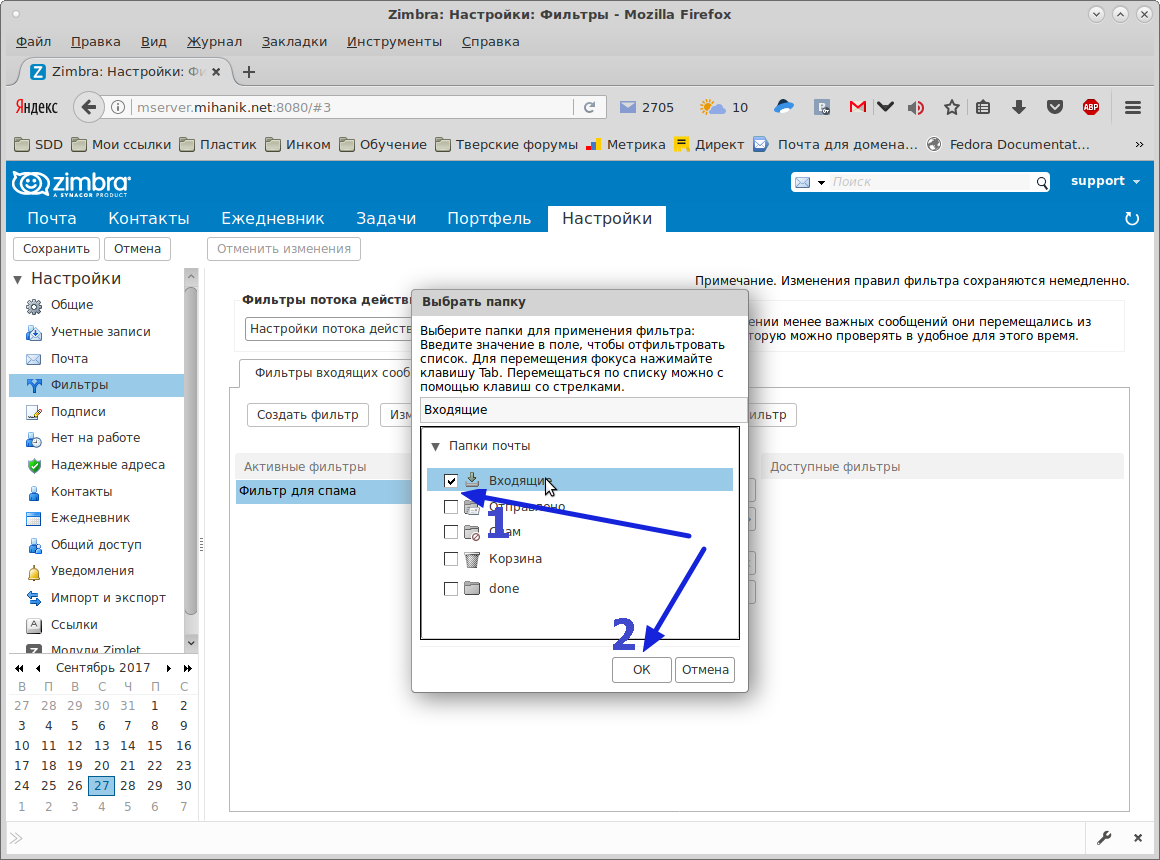Click the Zimbra logo
Screen dimensions: 1160x860
tap(71, 184)
